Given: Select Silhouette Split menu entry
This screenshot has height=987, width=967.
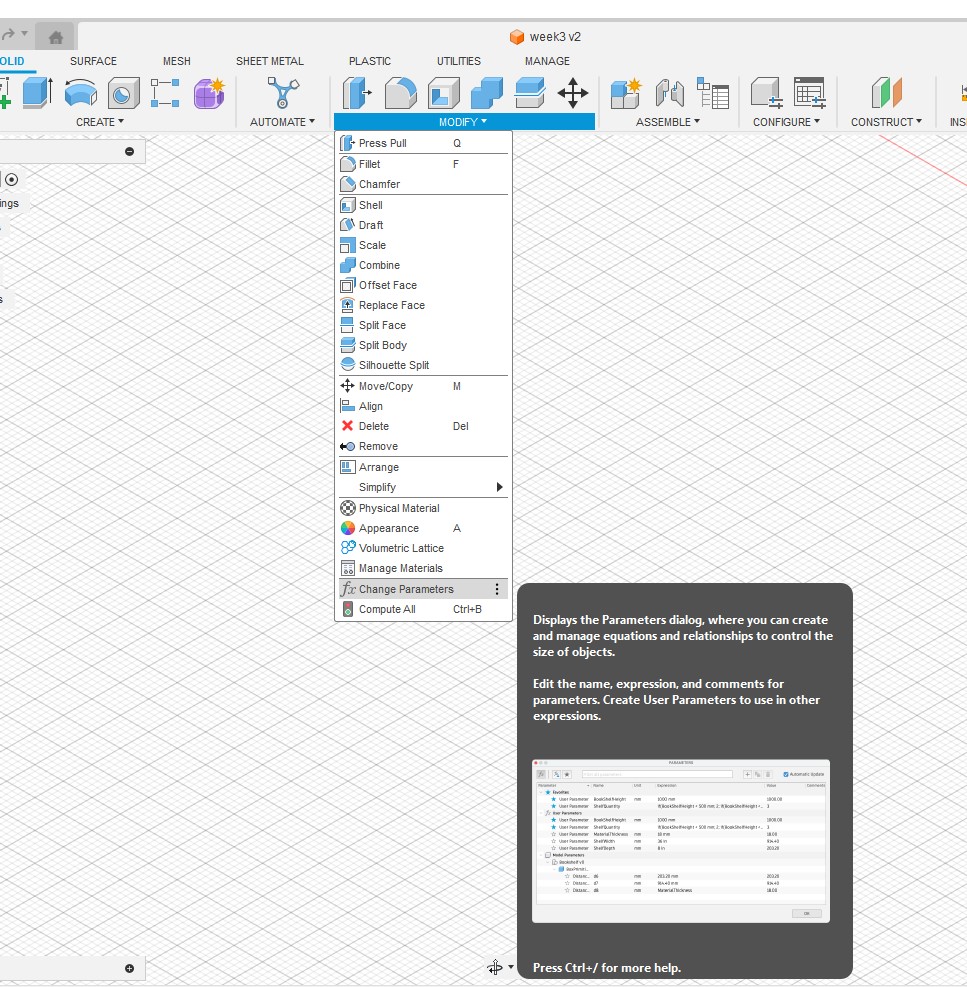Looking at the screenshot, I should [x=423, y=366].
